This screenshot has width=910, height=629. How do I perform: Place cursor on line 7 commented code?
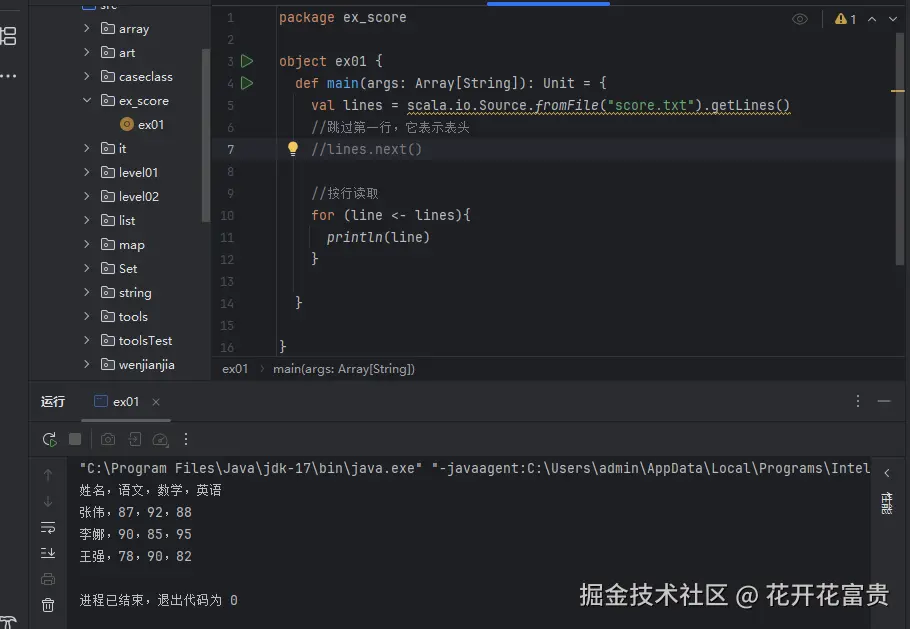coord(366,149)
